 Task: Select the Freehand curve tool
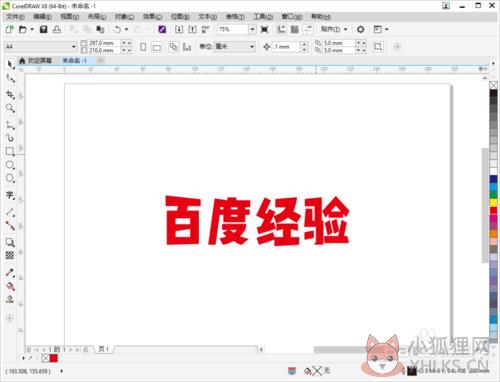(x=10, y=125)
